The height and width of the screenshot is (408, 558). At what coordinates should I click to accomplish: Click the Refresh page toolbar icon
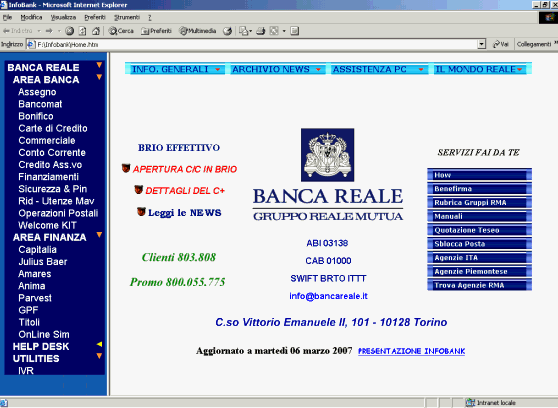[x=83, y=31]
